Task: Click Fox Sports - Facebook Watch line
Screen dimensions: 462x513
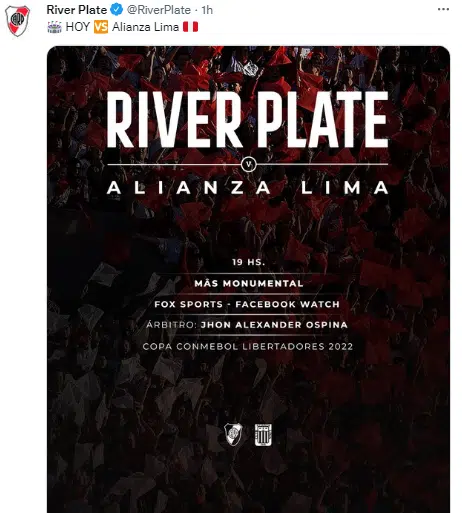Action: click(247, 304)
